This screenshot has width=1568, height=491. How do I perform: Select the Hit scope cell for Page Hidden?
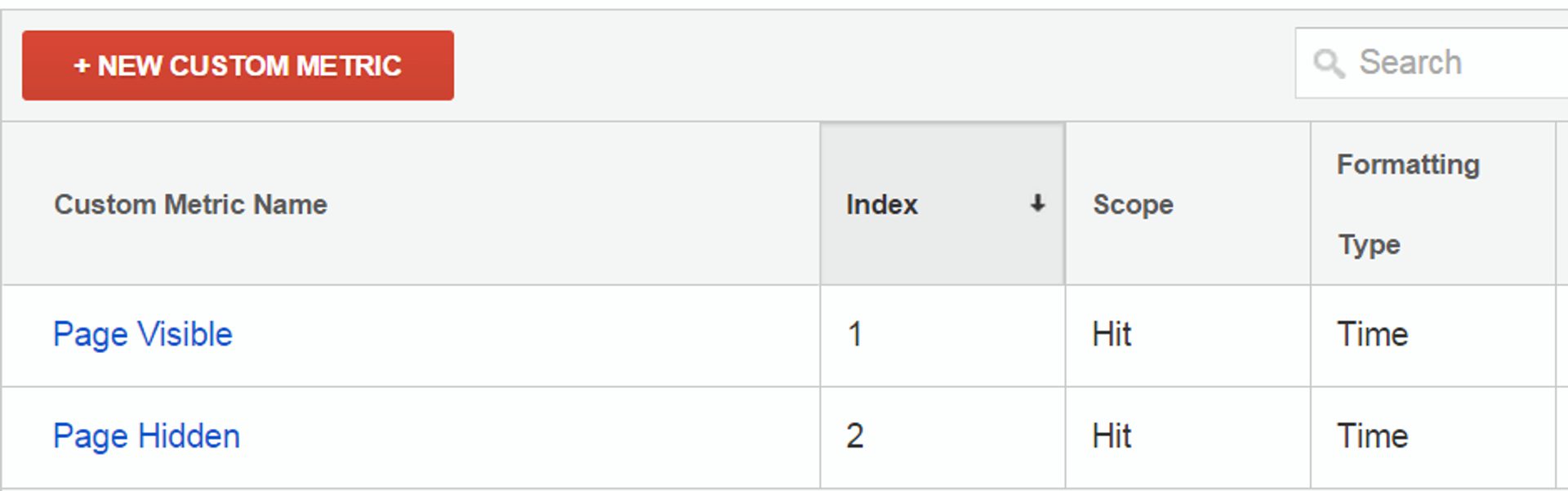[x=1111, y=436]
